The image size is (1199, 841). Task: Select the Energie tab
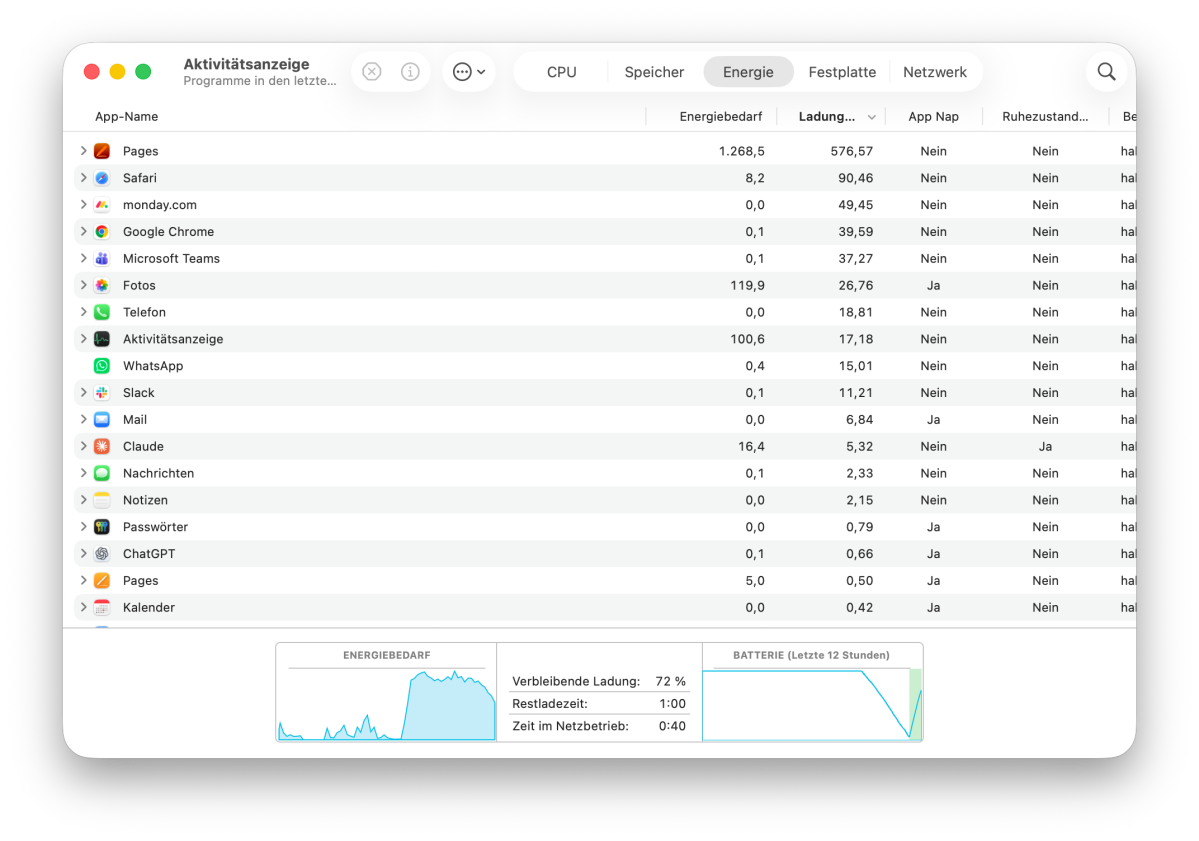748,72
